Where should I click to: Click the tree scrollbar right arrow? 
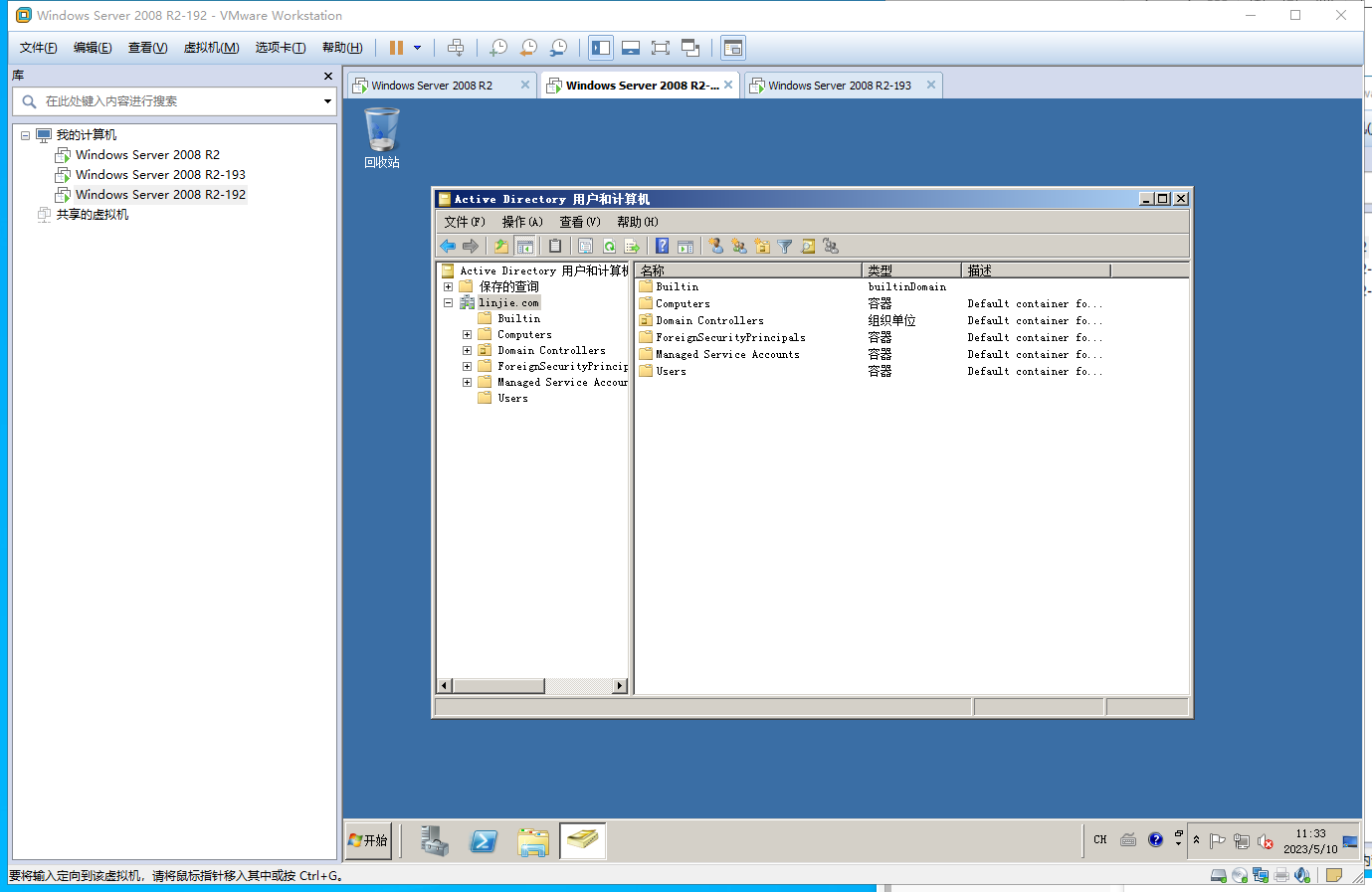pyautogui.click(x=620, y=686)
